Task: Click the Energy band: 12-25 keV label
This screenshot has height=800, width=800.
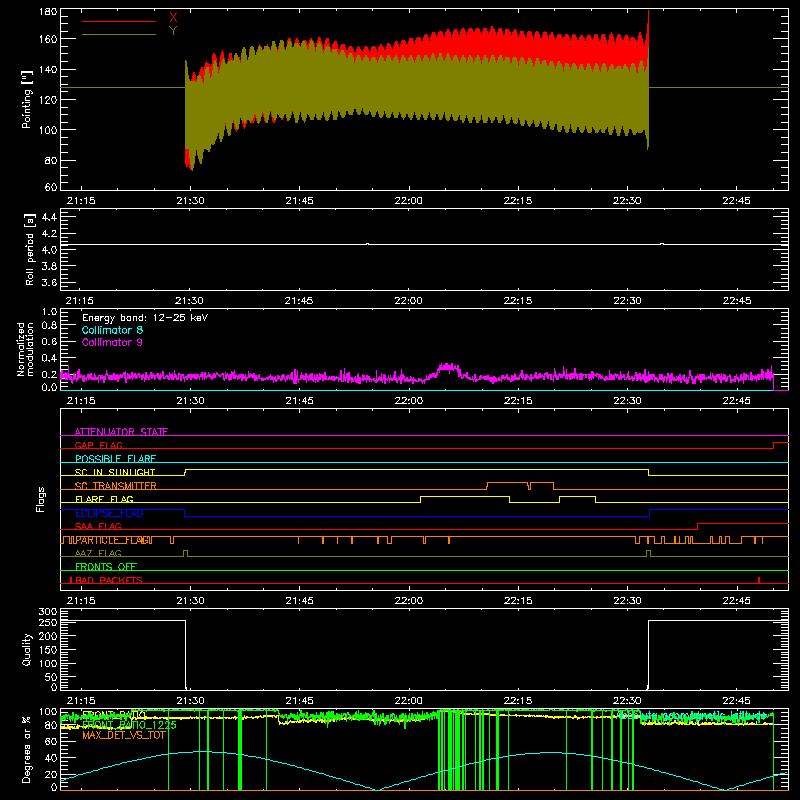Action: click(x=145, y=318)
